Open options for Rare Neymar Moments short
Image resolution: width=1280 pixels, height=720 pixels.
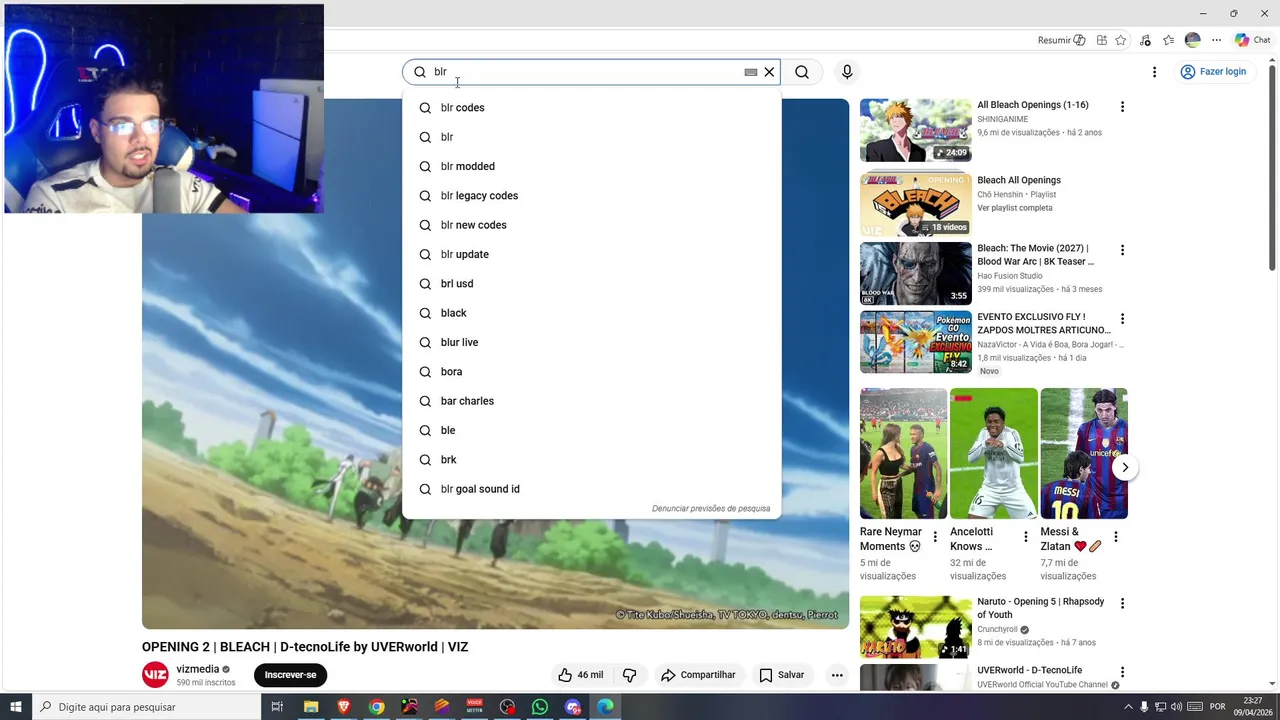[x=935, y=537]
